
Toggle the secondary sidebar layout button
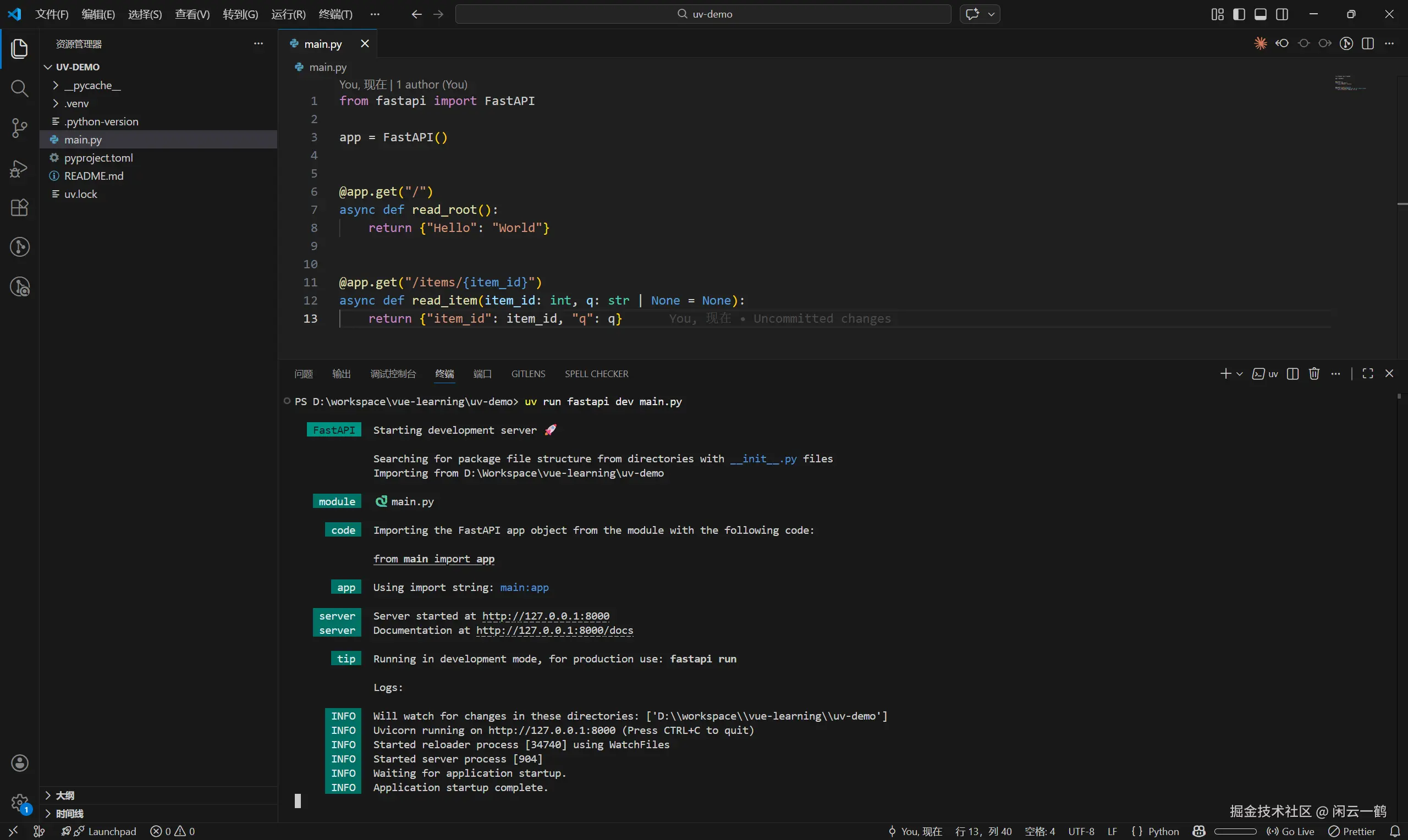1282,14
